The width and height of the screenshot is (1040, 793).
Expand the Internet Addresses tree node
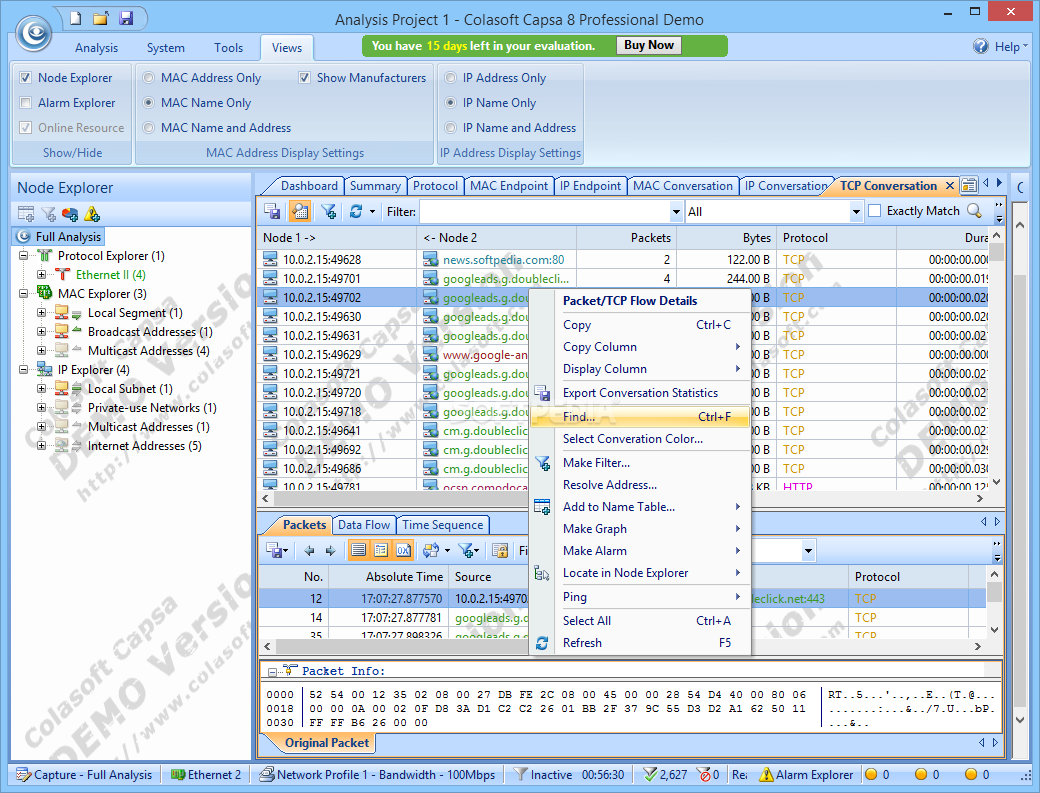[x=41, y=446]
